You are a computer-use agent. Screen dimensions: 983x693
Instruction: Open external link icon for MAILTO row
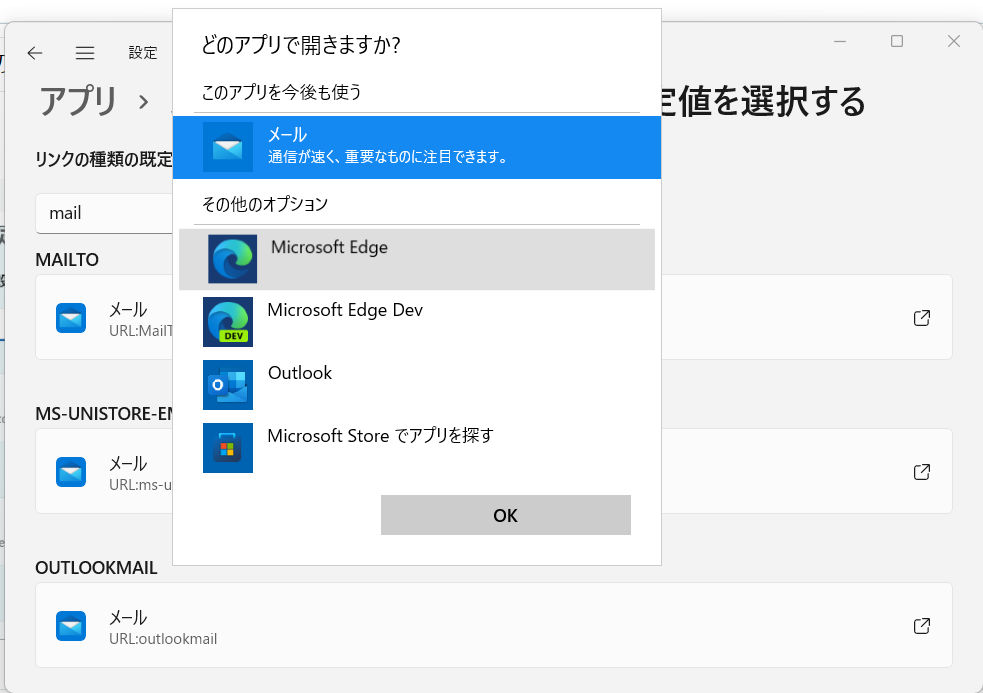tap(922, 318)
